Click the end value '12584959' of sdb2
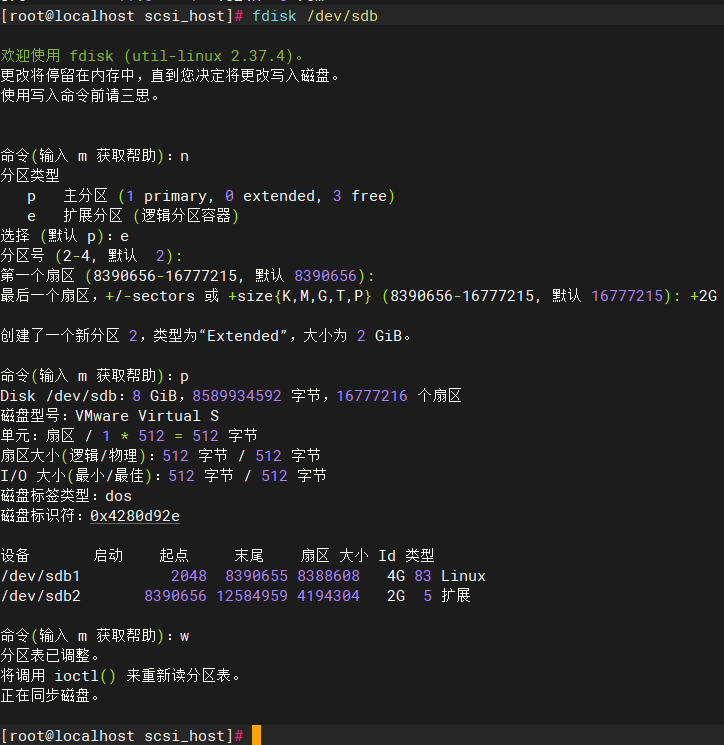Screen dimensions: 724x745 coord(252,596)
